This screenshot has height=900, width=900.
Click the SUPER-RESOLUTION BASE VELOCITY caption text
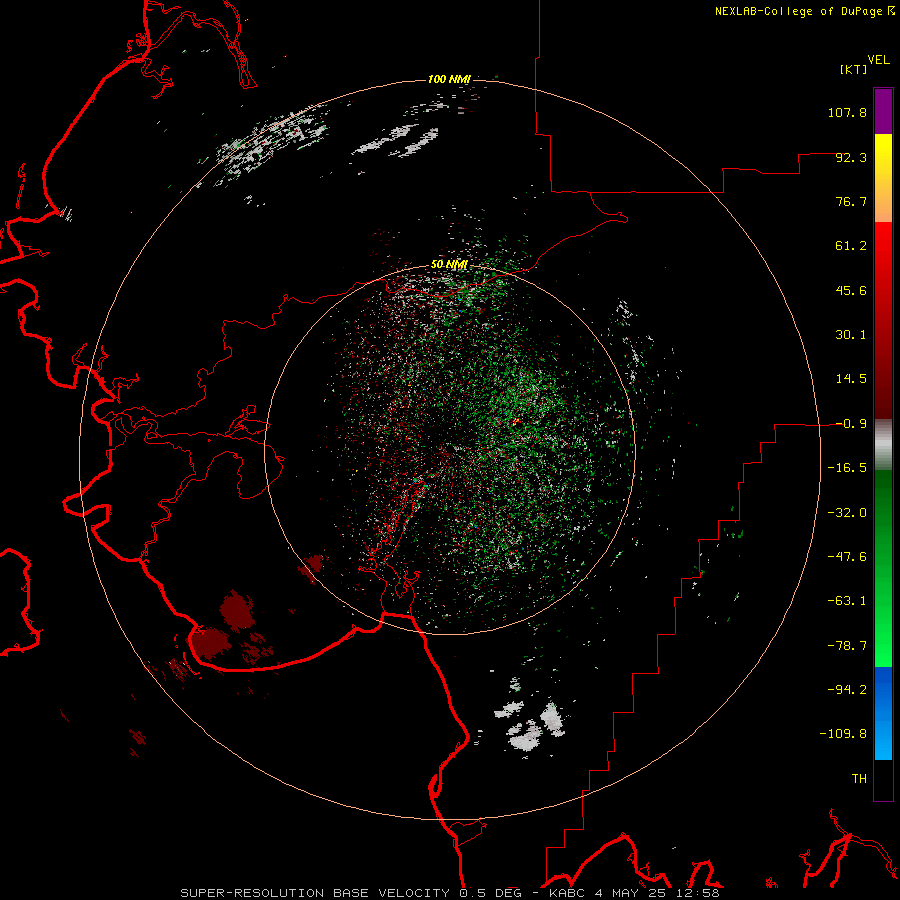(315, 893)
